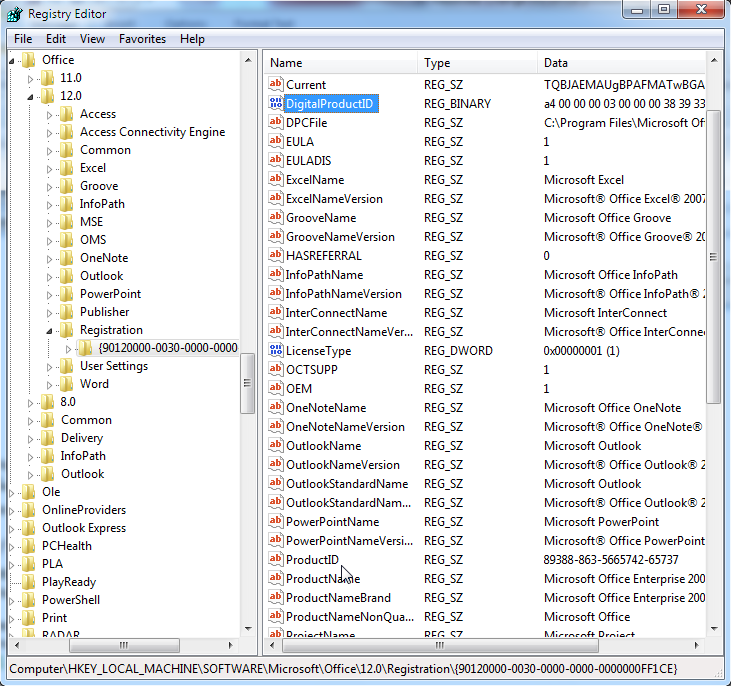Click the OneNote folder icon
Screen dimensions: 731x686
[x=67, y=258]
